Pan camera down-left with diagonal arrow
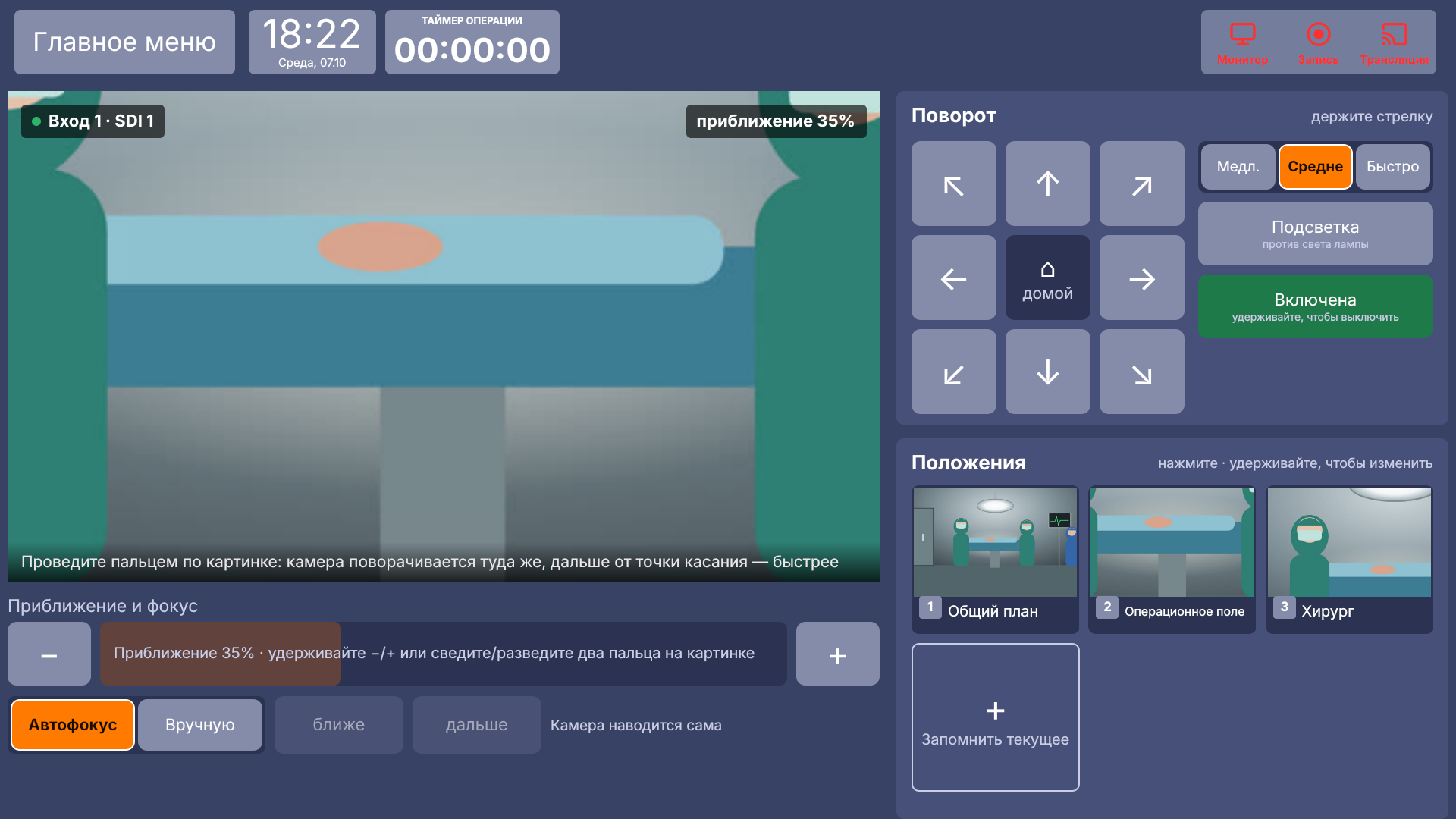The image size is (1456, 819). click(x=953, y=372)
